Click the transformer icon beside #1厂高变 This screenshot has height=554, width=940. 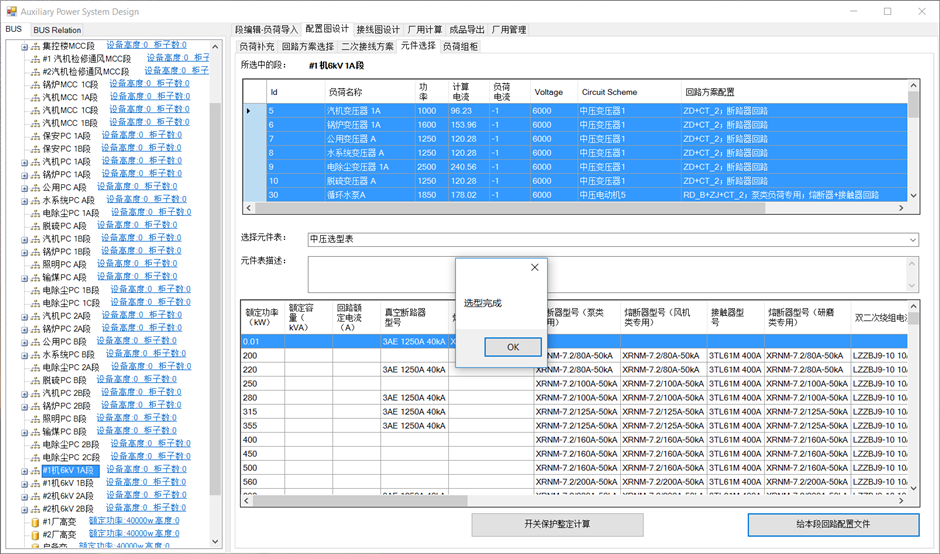(35, 521)
